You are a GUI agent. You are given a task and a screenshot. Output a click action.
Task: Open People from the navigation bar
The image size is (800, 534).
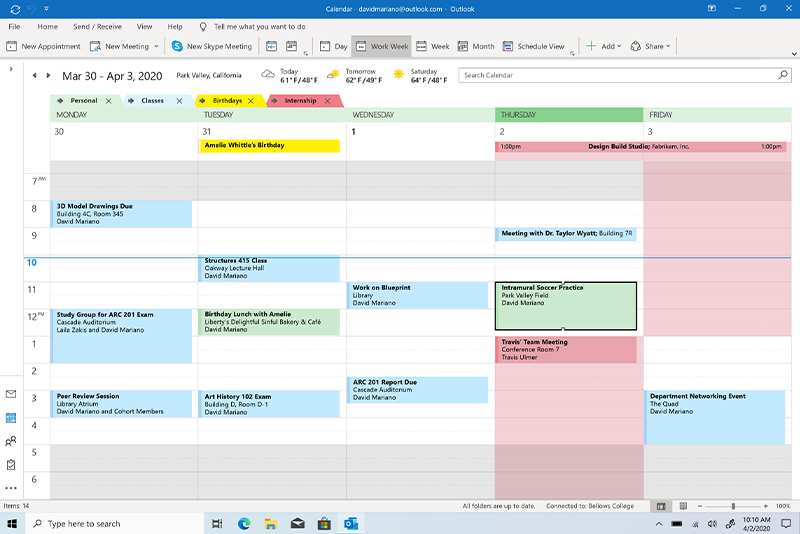(11, 441)
